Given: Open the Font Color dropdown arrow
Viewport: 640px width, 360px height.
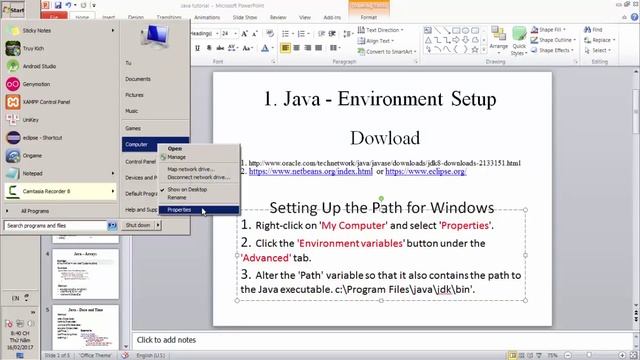Looking at the screenshot, I should 273,48.
